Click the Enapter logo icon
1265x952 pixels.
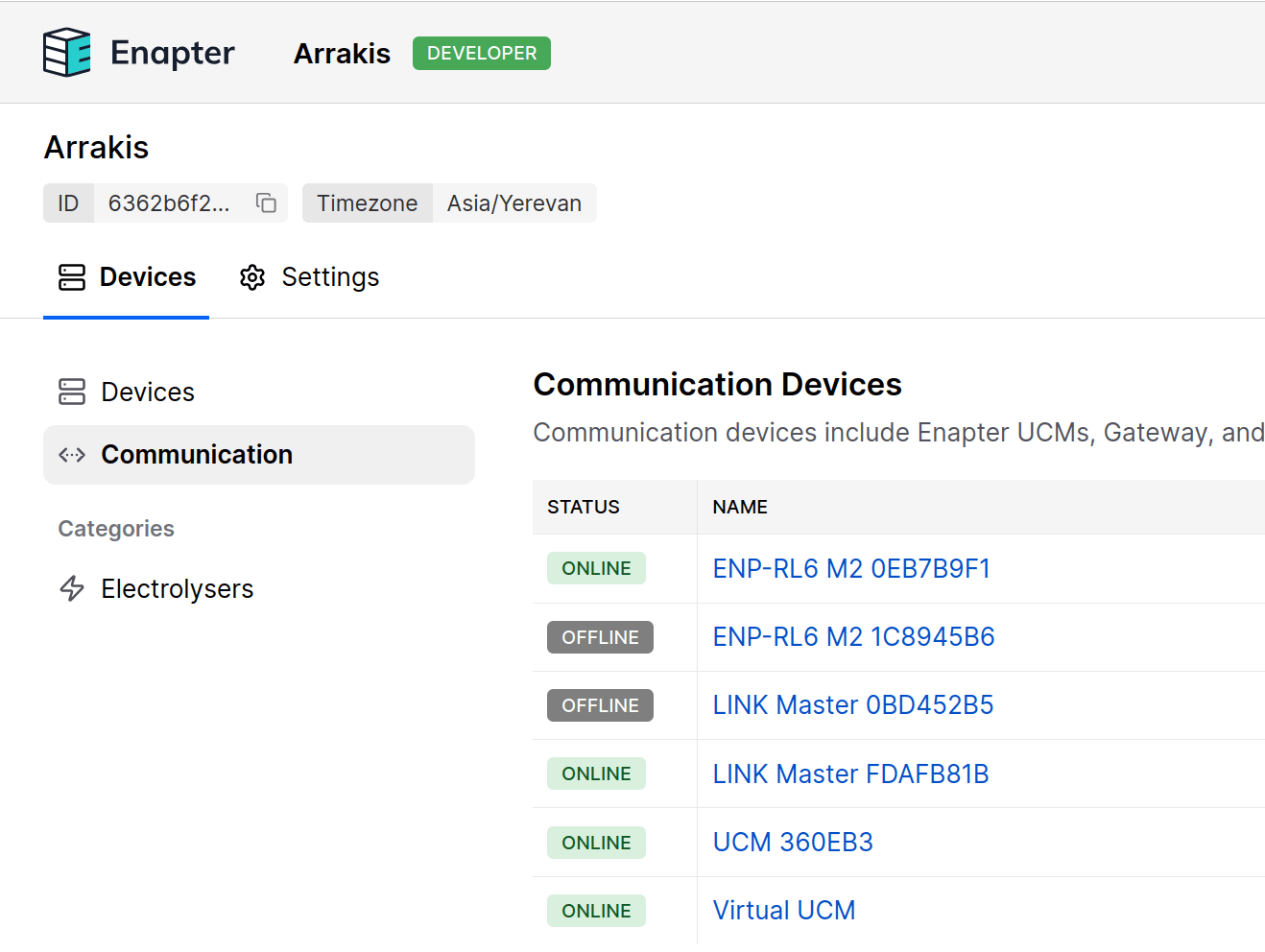click(66, 52)
